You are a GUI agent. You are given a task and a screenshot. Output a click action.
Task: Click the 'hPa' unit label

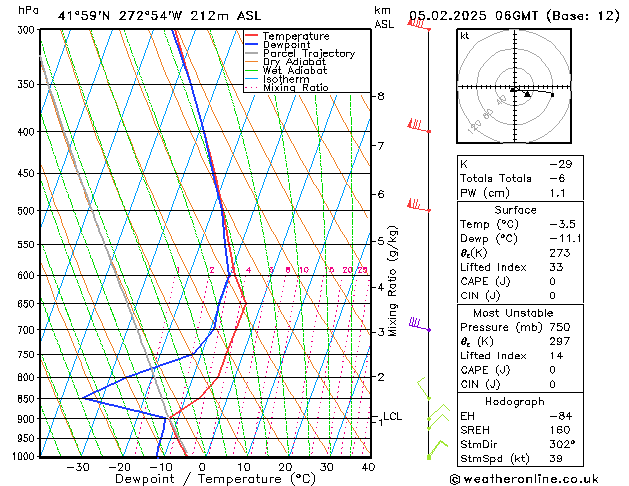(28, 11)
